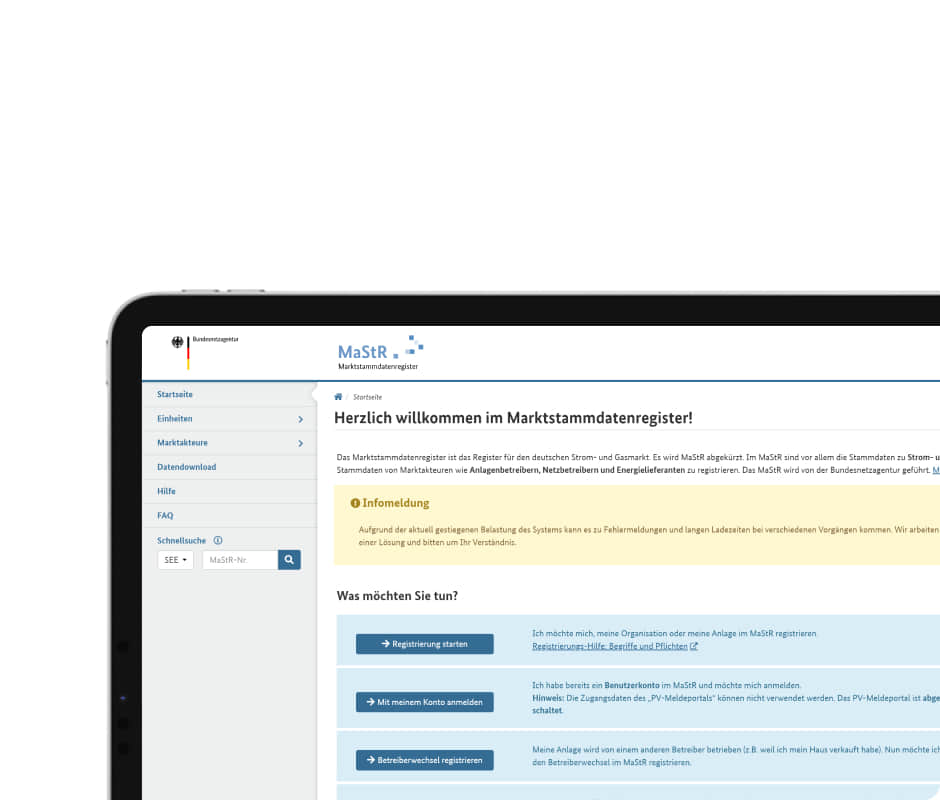
Task: Expand the Einheiten submenu chevron
Action: 300,419
